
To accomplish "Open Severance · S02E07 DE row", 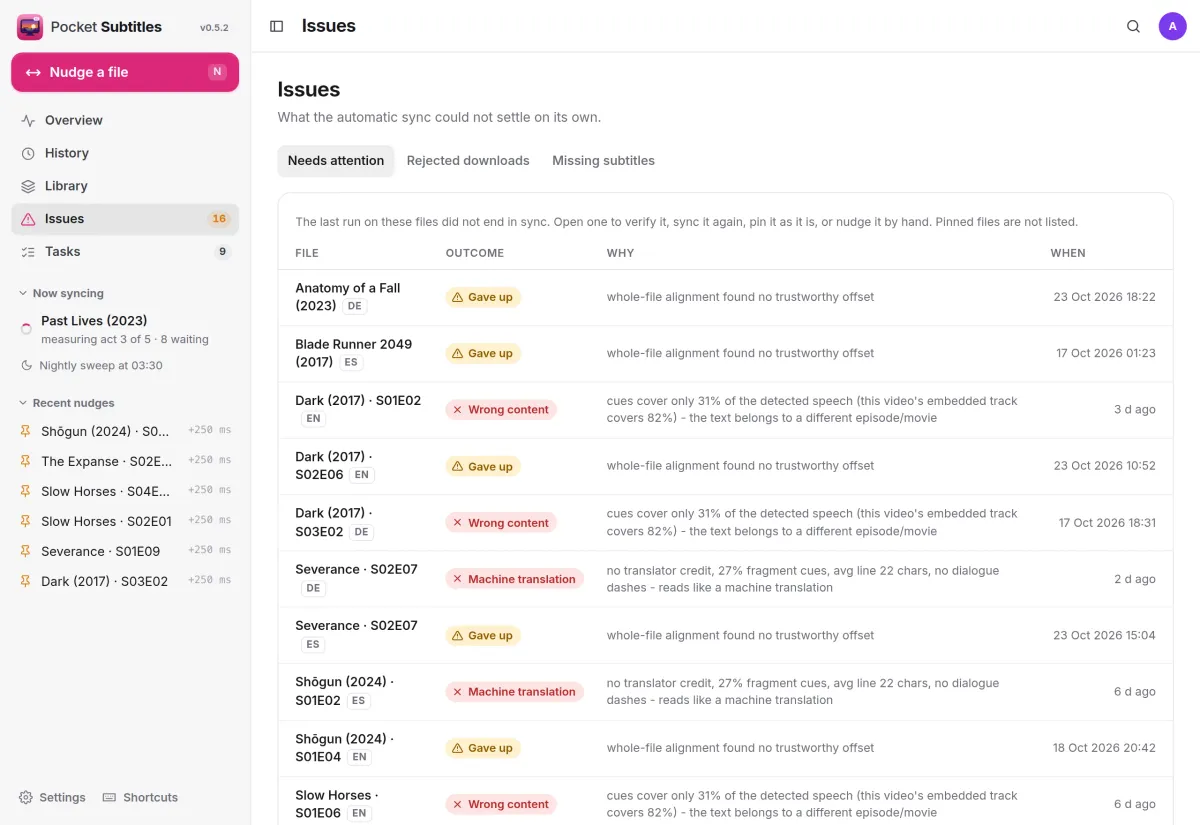I will click(725, 579).
